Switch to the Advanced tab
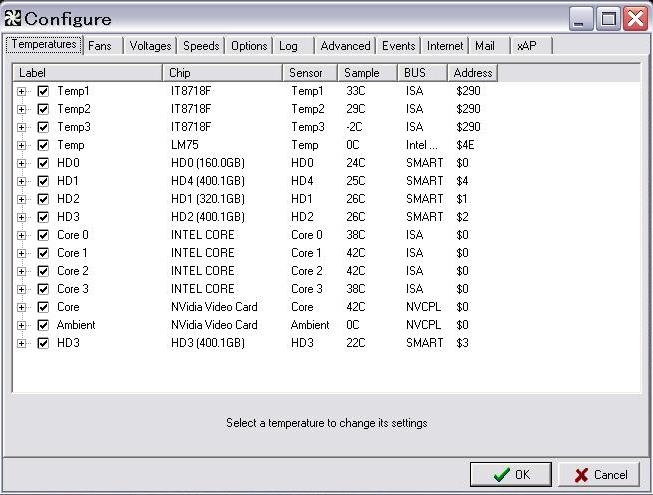The image size is (653, 495). [345, 45]
